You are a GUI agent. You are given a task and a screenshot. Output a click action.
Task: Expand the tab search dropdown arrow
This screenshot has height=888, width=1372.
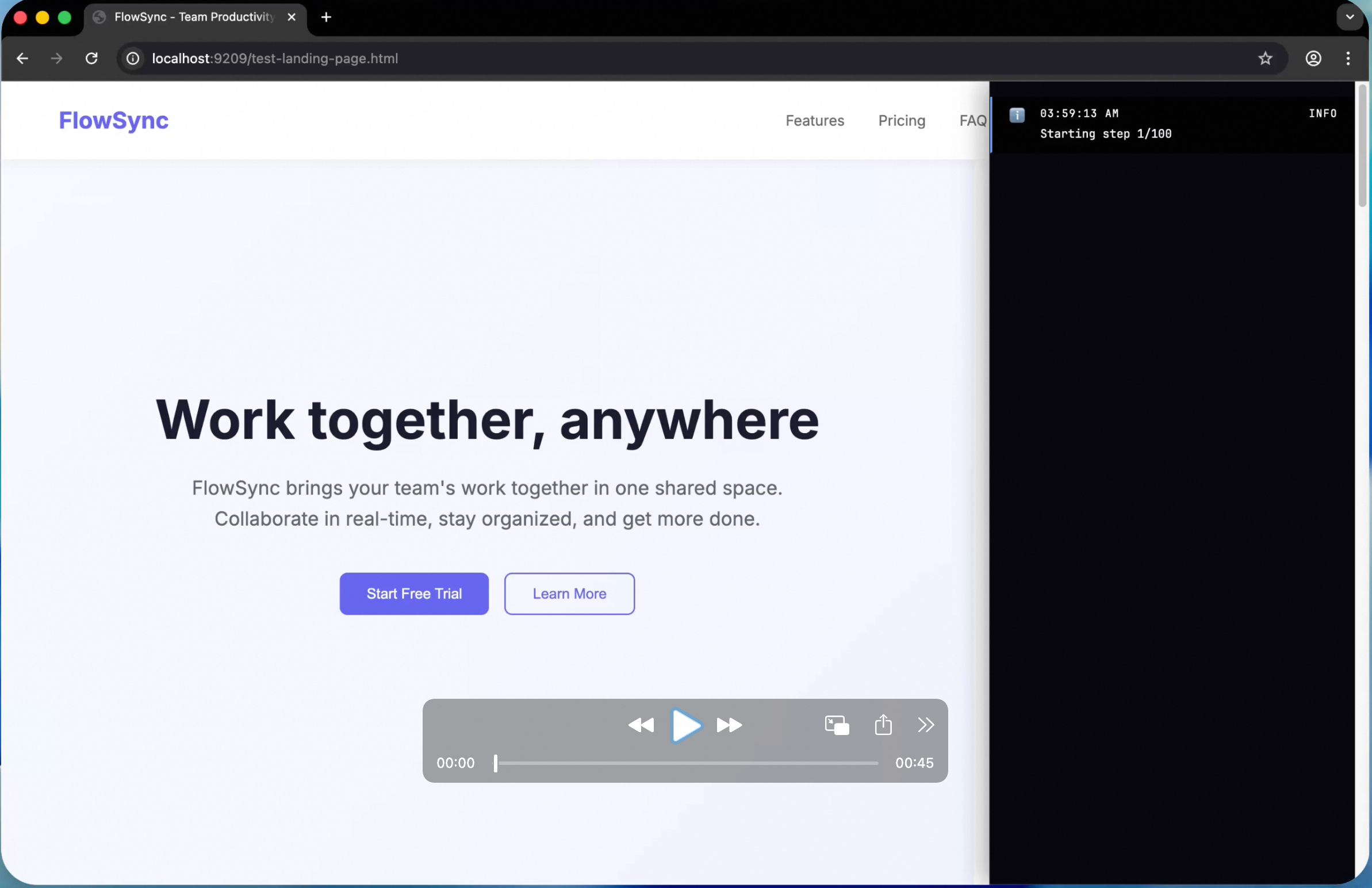pos(1350,17)
